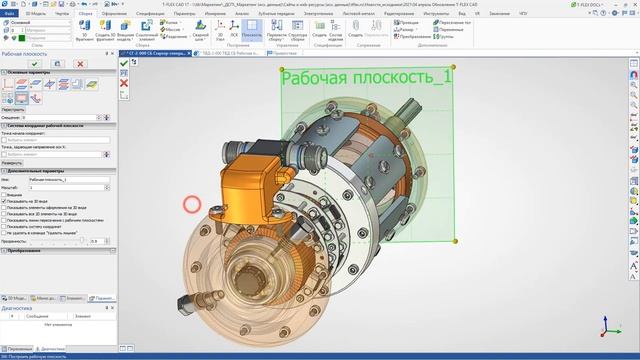
Task: Open the Массив dropdown arrow
Action: click(x=183, y=29)
